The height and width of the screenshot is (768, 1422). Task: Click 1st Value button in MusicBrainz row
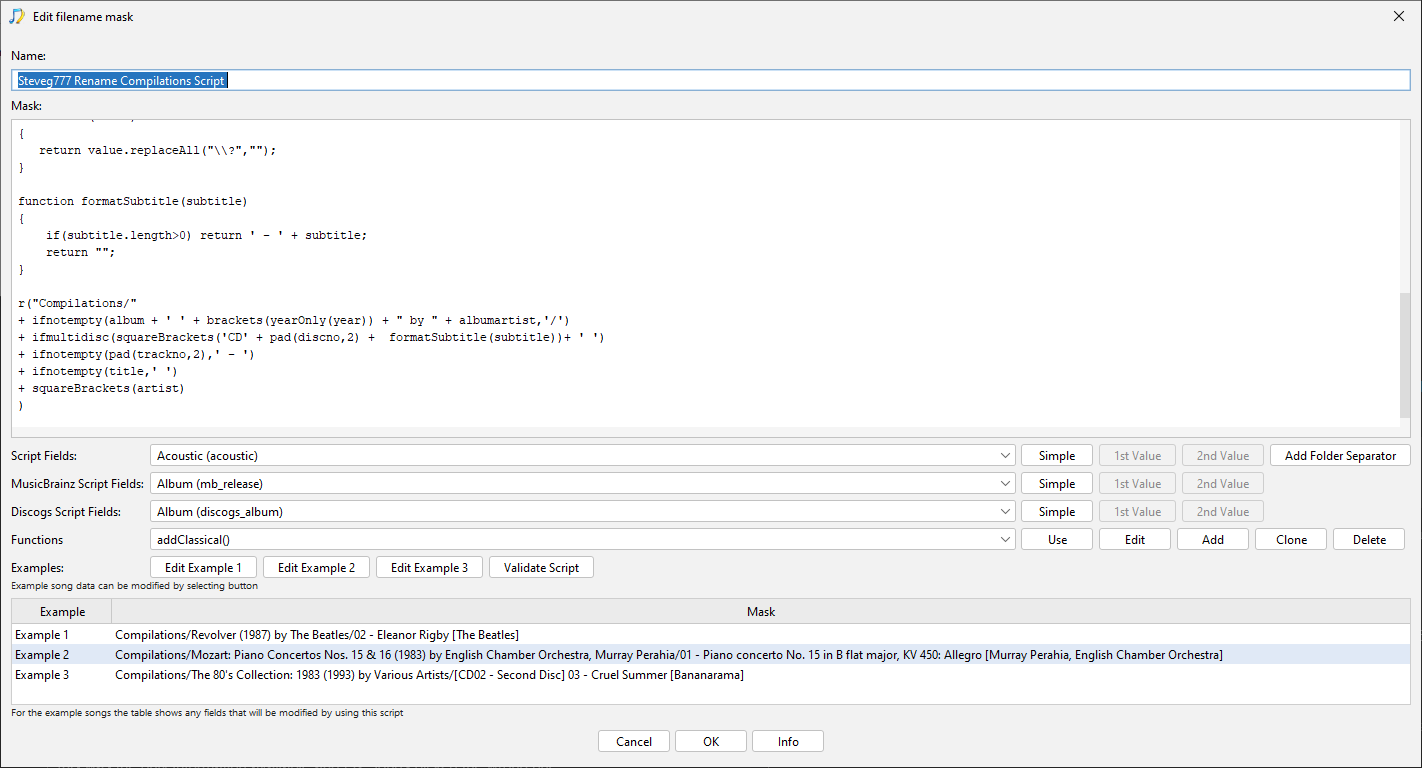(1138, 484)
